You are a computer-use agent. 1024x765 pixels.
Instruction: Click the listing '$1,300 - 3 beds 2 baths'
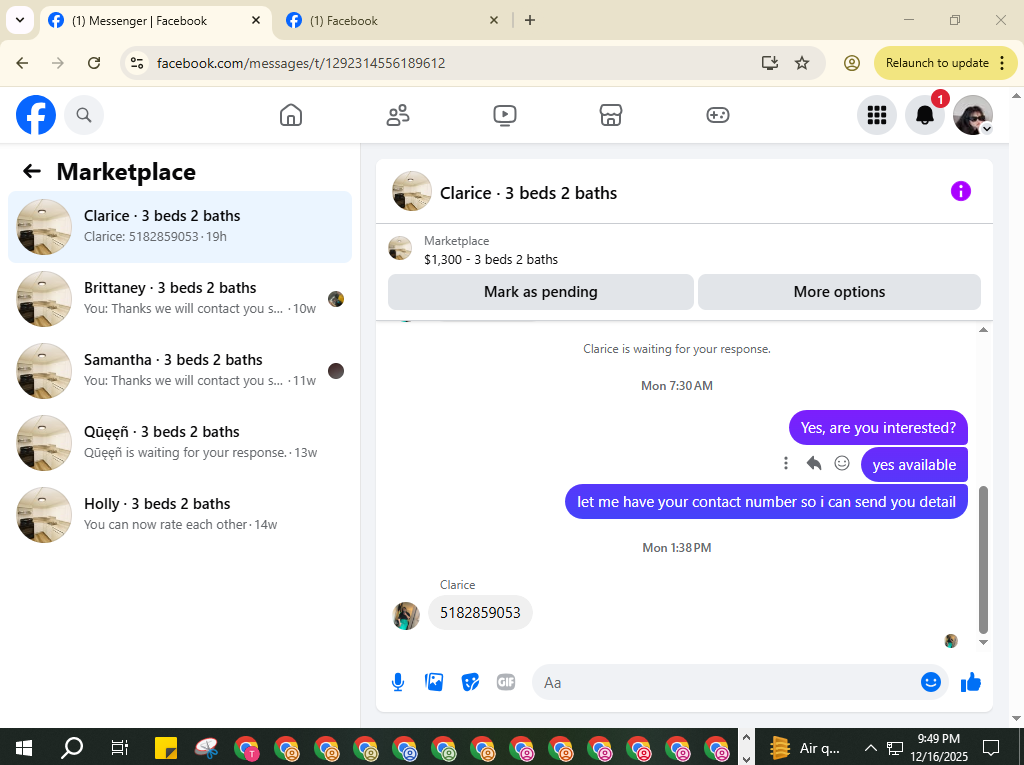pos(491,259)
